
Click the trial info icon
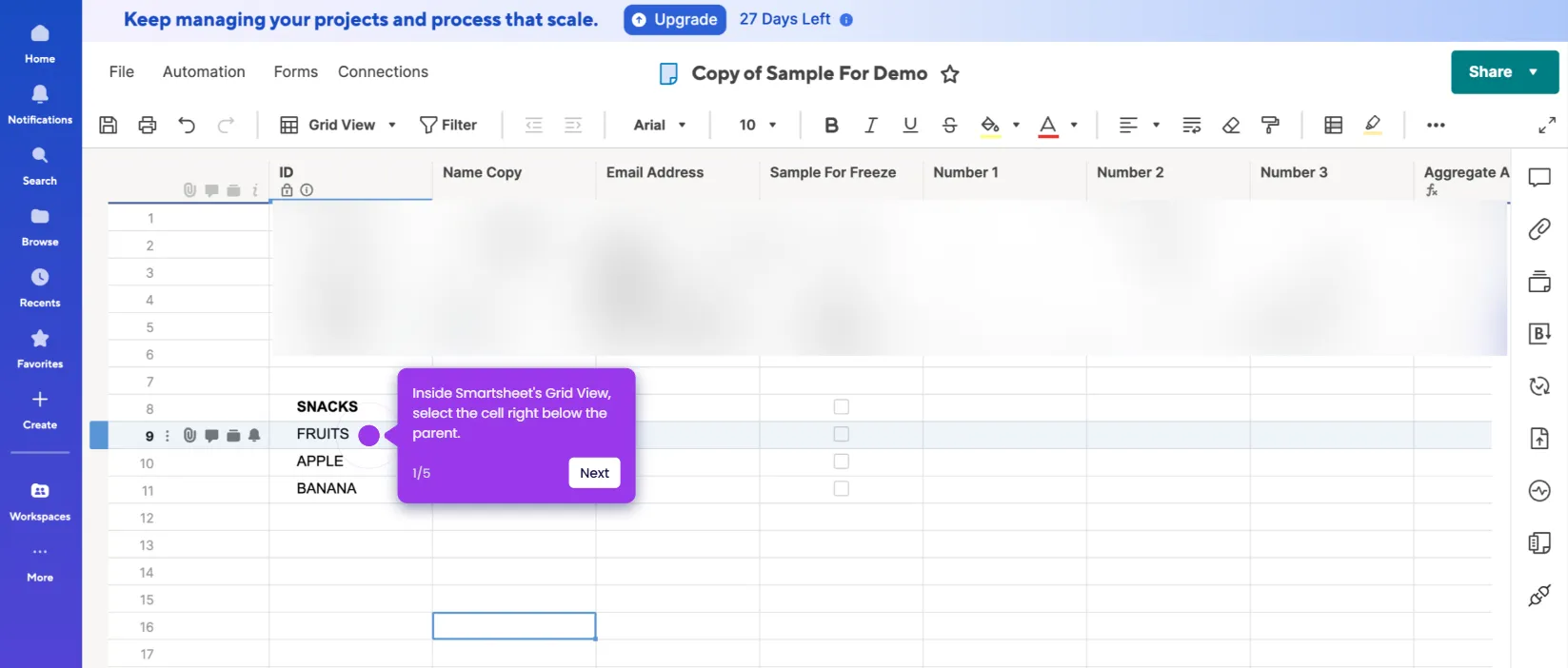846,20
